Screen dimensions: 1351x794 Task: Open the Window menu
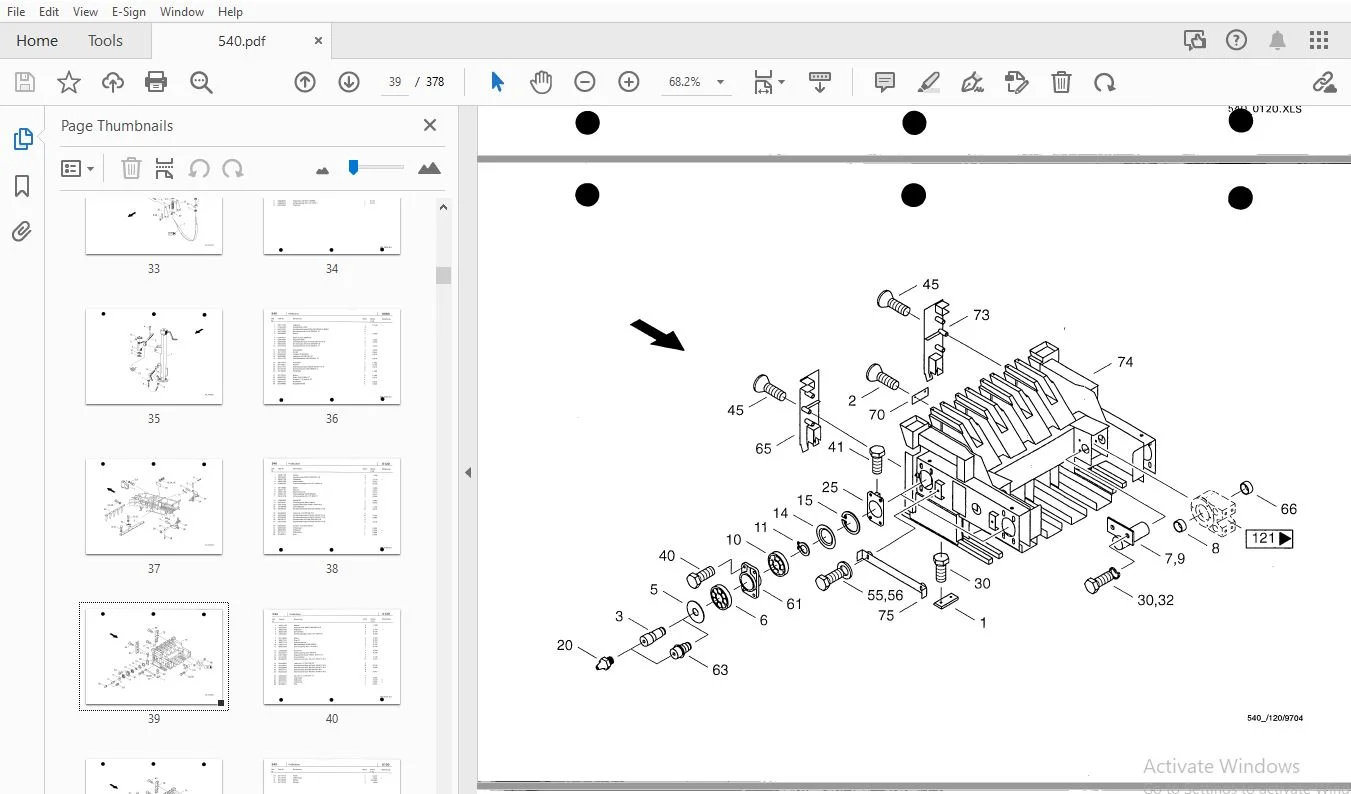(x=181, y=11)
